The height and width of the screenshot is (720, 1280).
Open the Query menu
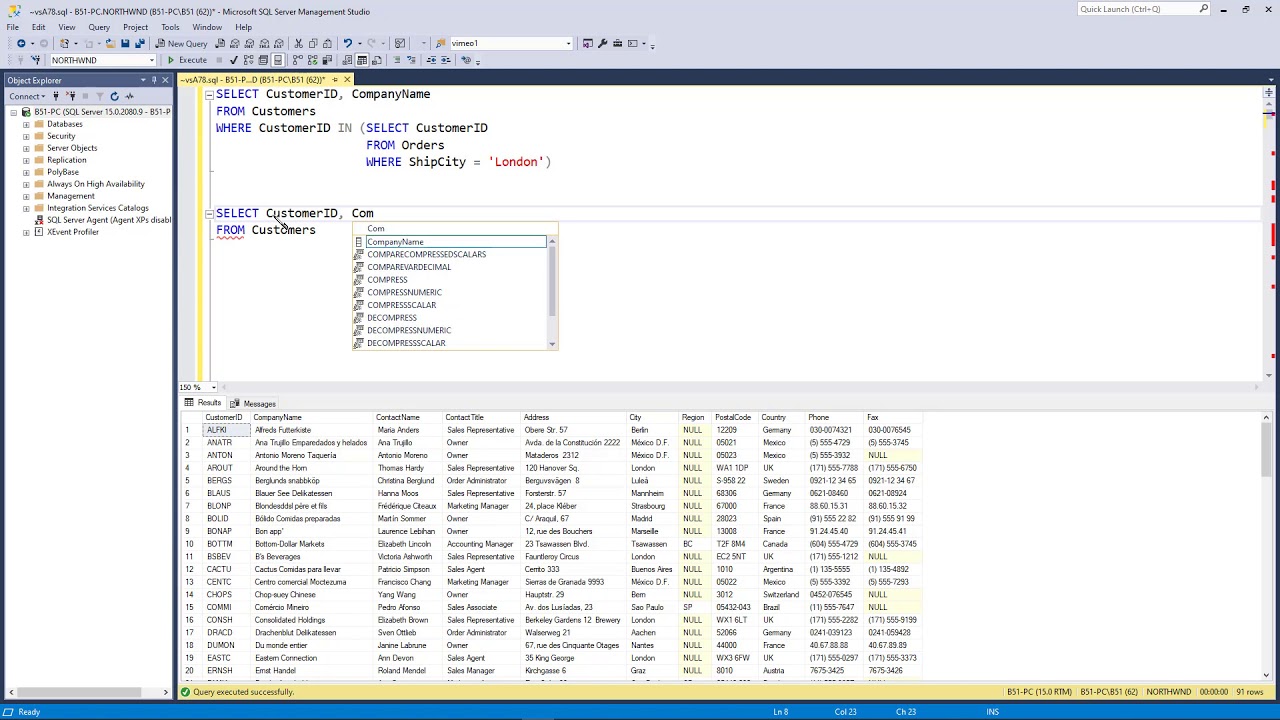(99, 27)
